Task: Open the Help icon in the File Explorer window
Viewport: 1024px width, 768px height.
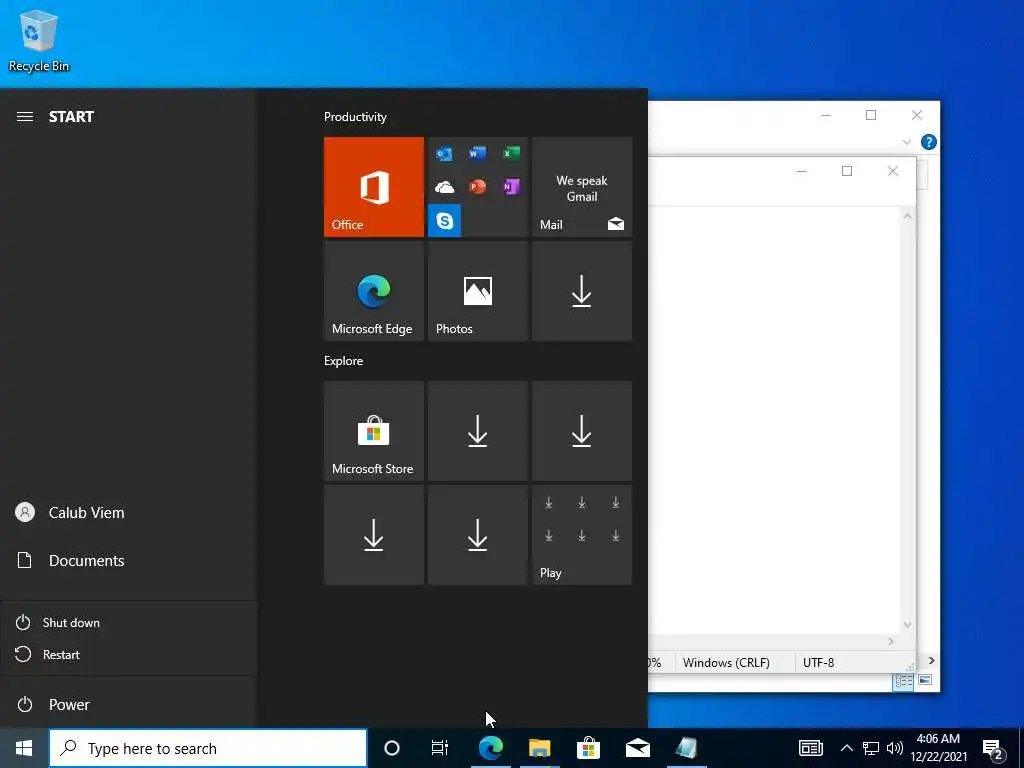Action: [929, 142]
